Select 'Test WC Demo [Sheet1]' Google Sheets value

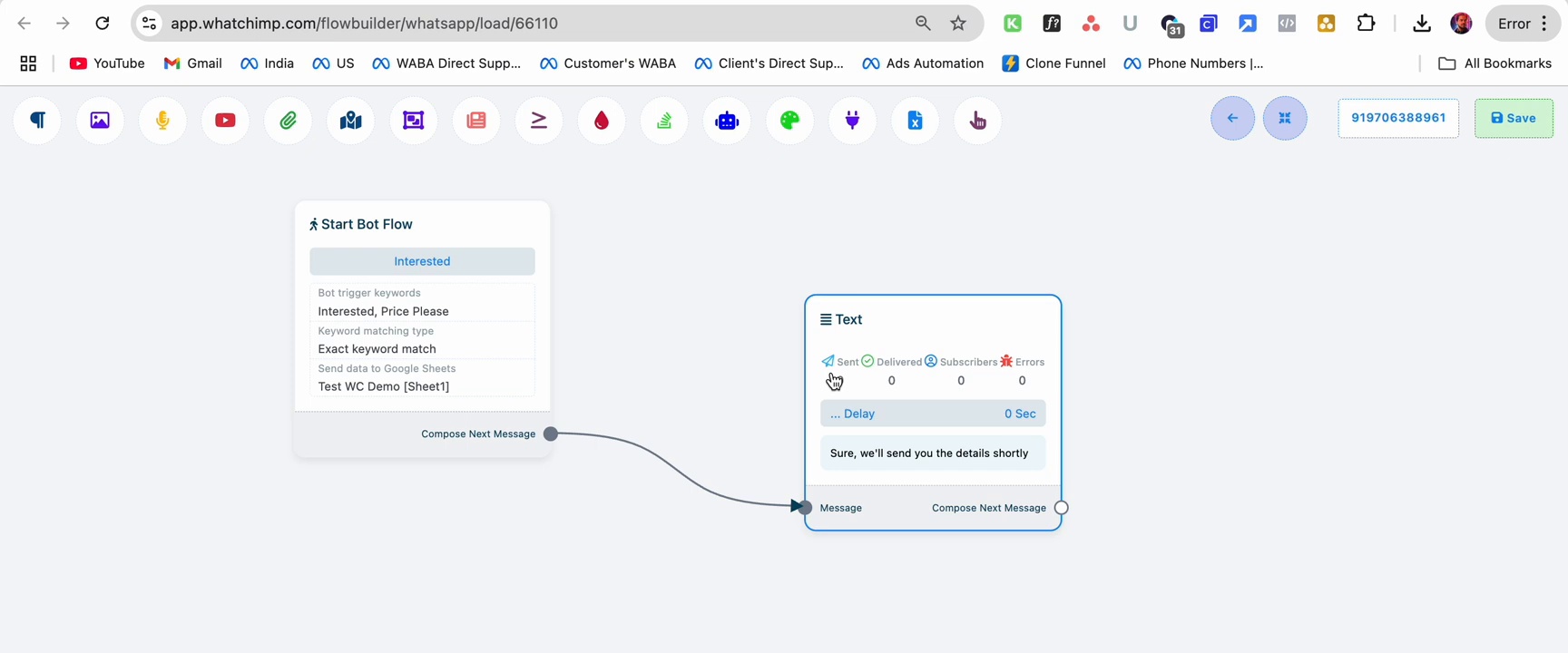[x=383, y=386]
